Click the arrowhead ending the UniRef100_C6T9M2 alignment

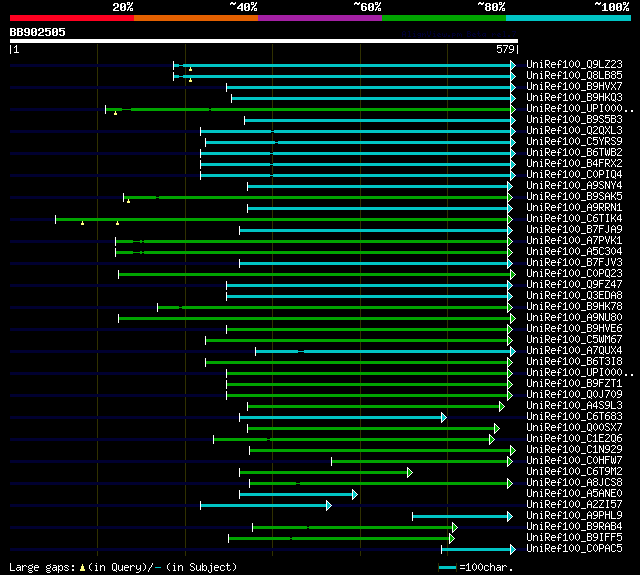pos(410,473)
